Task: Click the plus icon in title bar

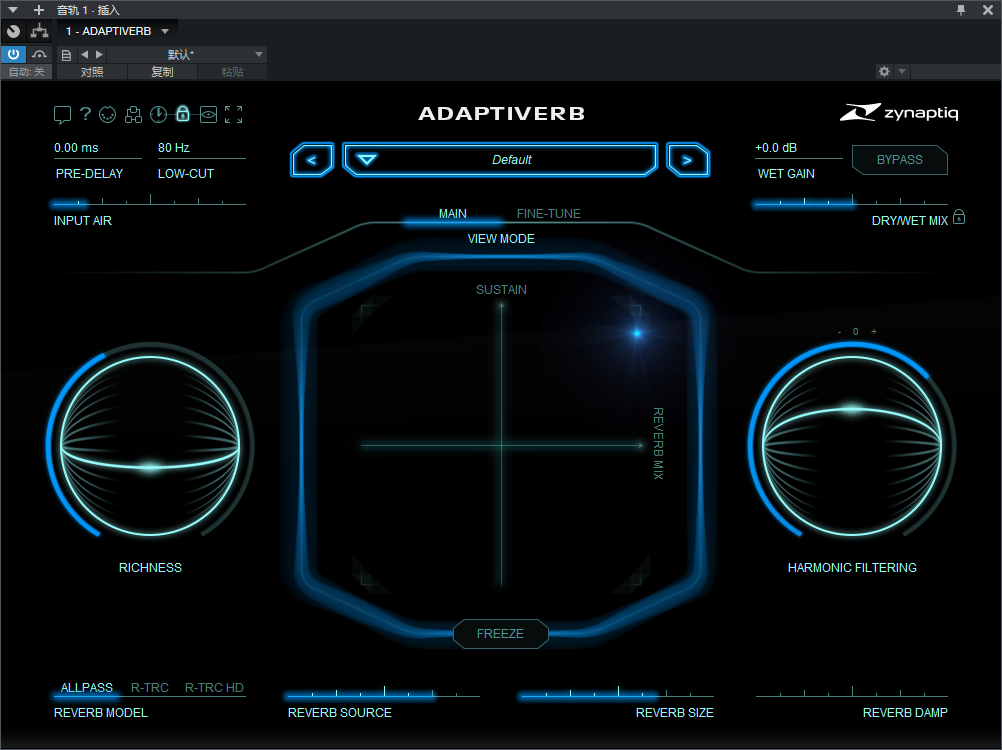Action: pos(39,10)
